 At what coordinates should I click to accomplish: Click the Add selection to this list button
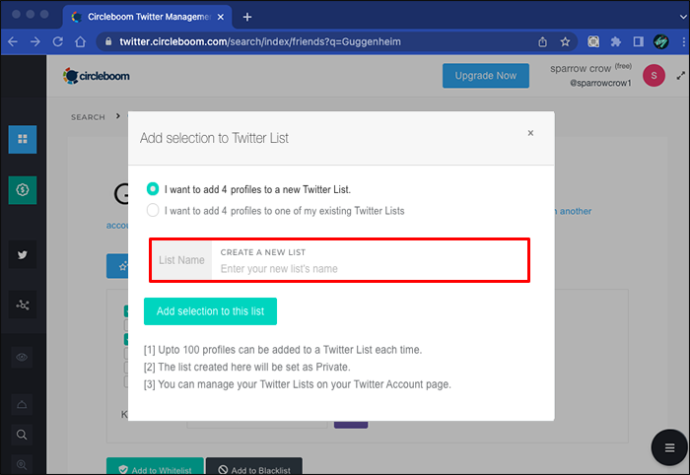coord(210,311)
